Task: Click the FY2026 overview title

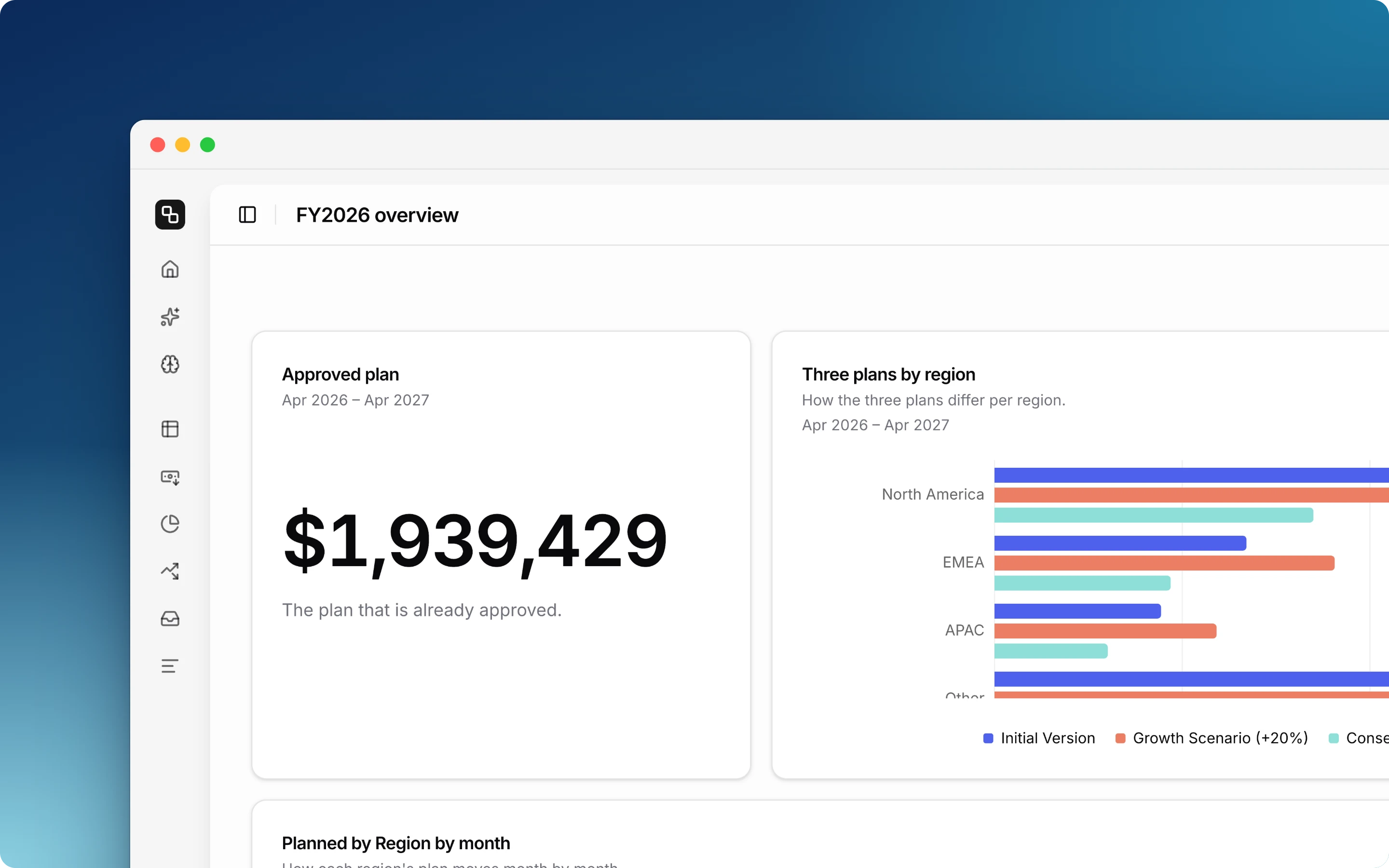Action: coord(377,215)
